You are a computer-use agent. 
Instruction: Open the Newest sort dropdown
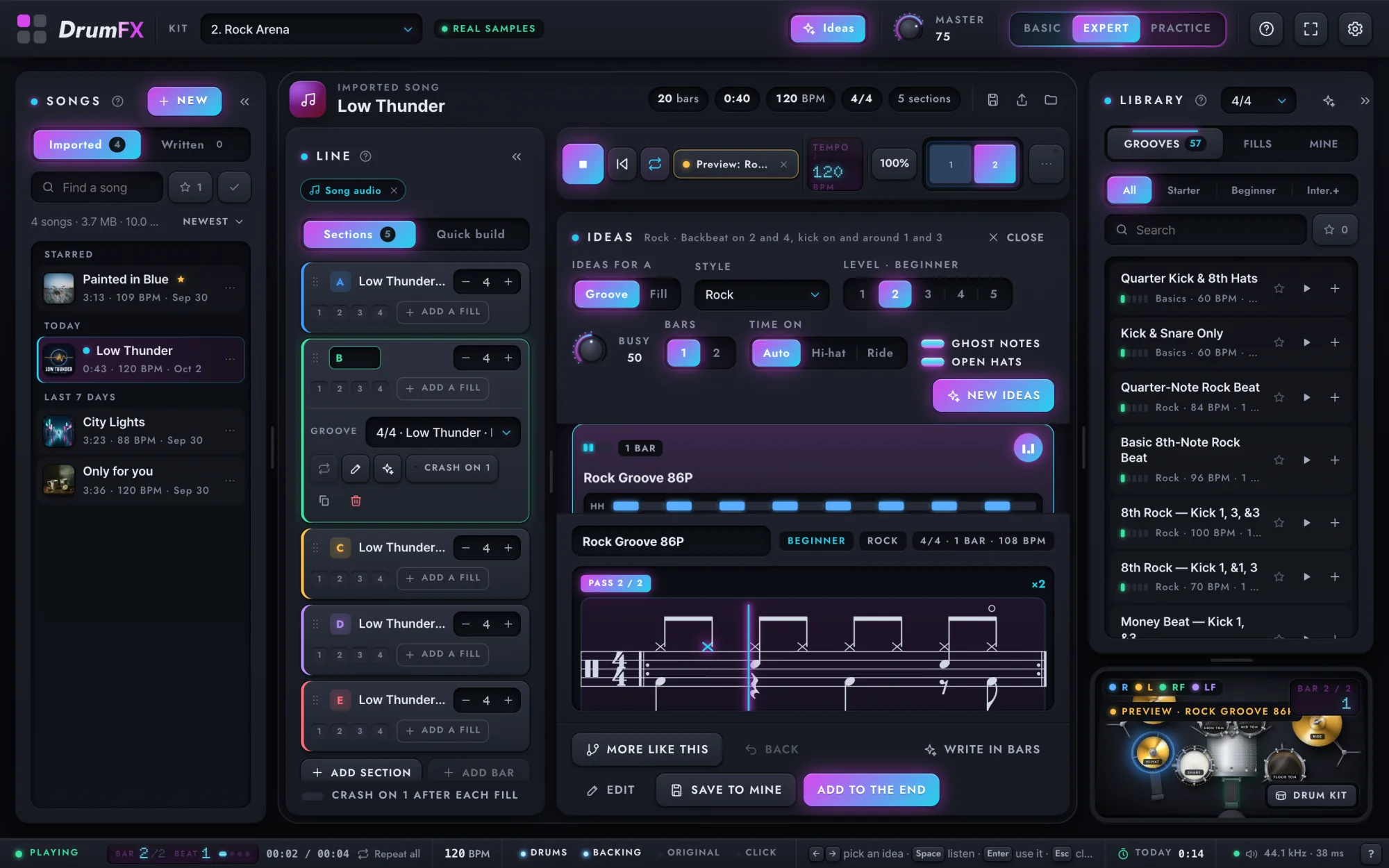pyautogui.click(x=213, y=222)
